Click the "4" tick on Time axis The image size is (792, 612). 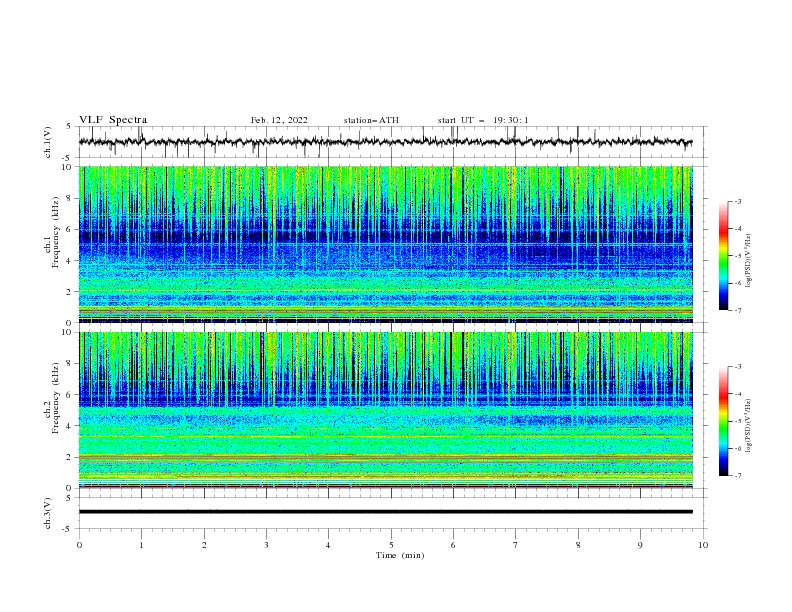328,545
